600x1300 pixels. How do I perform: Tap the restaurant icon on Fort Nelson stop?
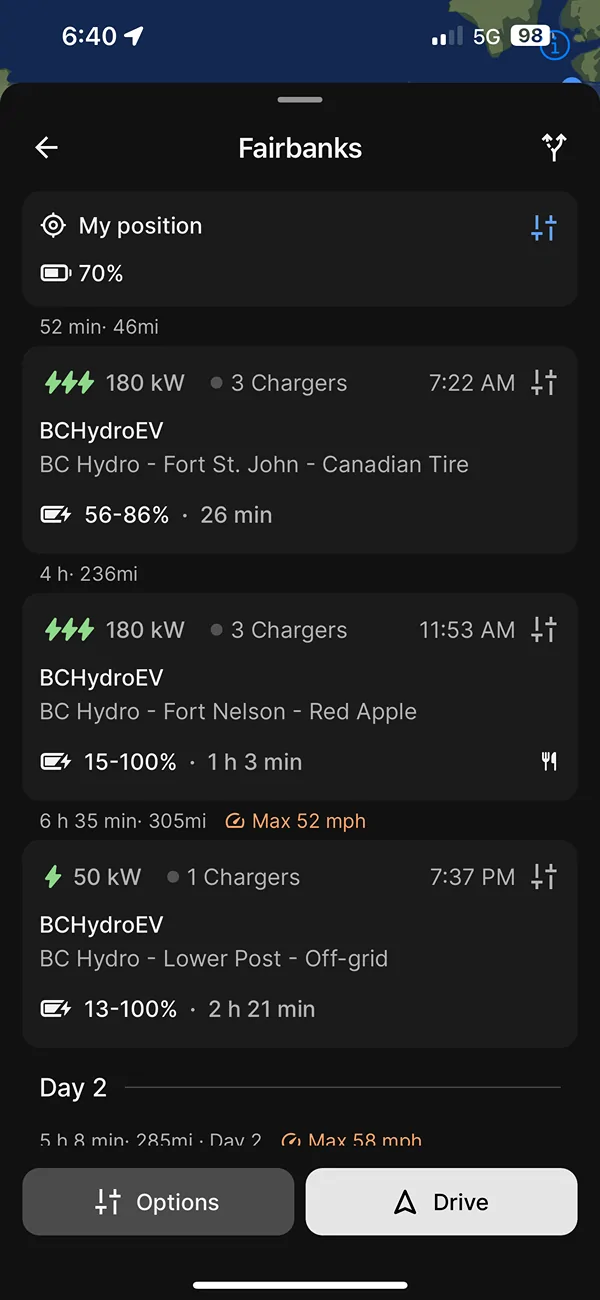548,762
